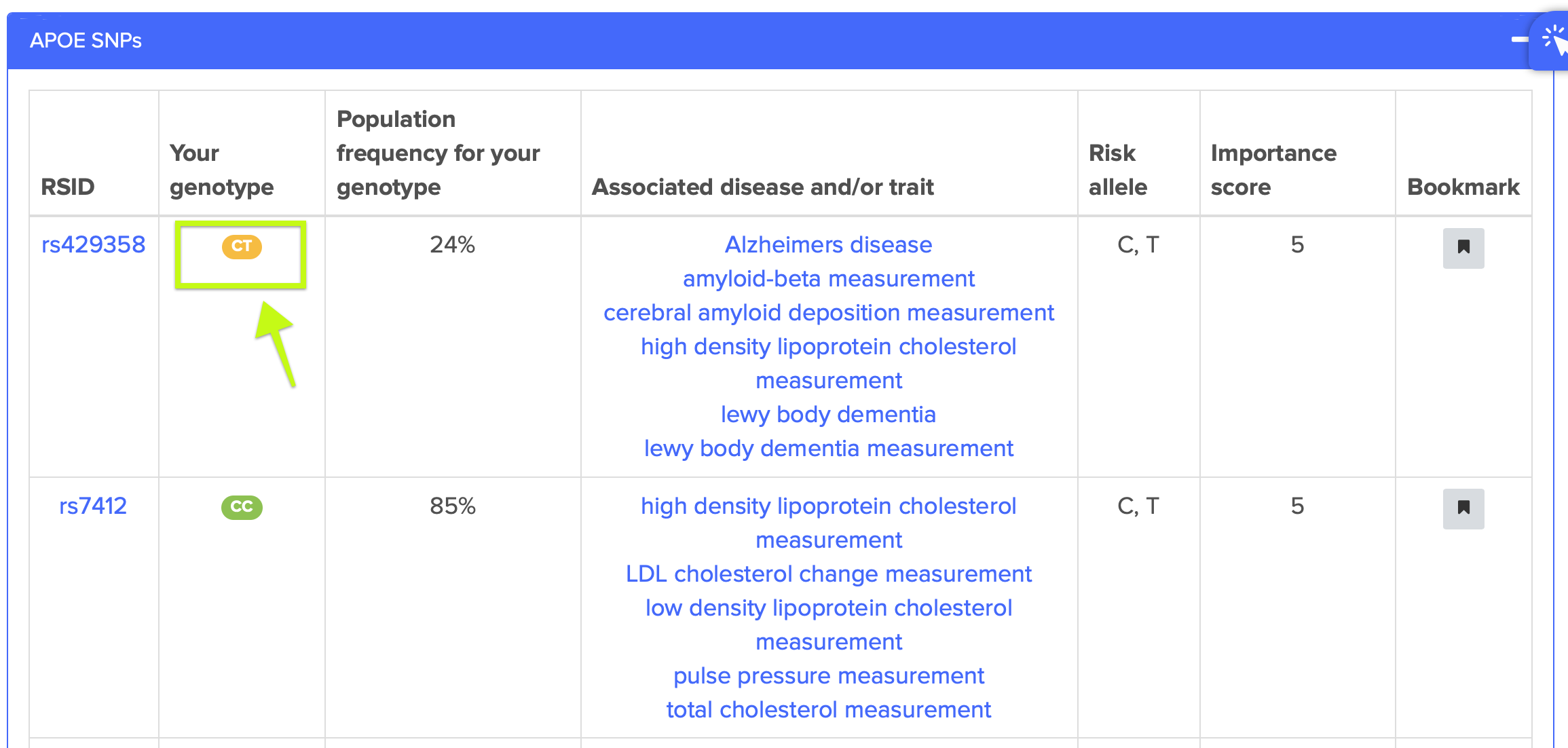Click the orange CT genotype badge
Viewport: 1568px width, 748px height.
pyautogui.click(x=242, y=246)
